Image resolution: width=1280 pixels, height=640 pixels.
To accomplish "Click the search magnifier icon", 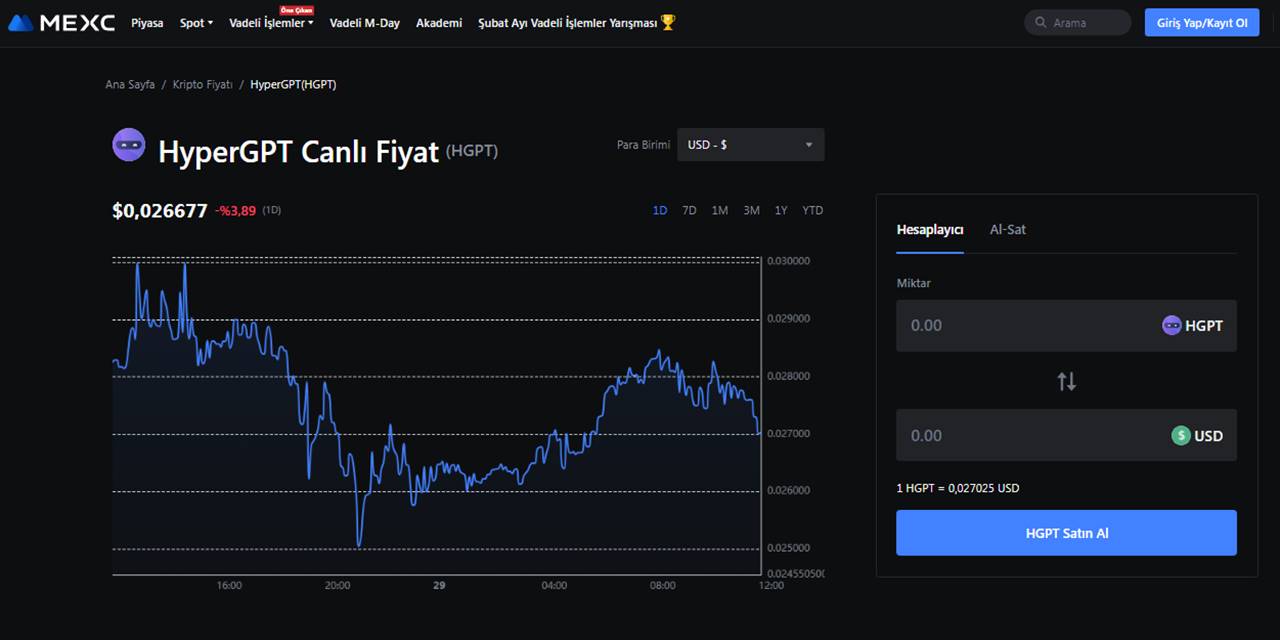I will tap(1042, 23).
